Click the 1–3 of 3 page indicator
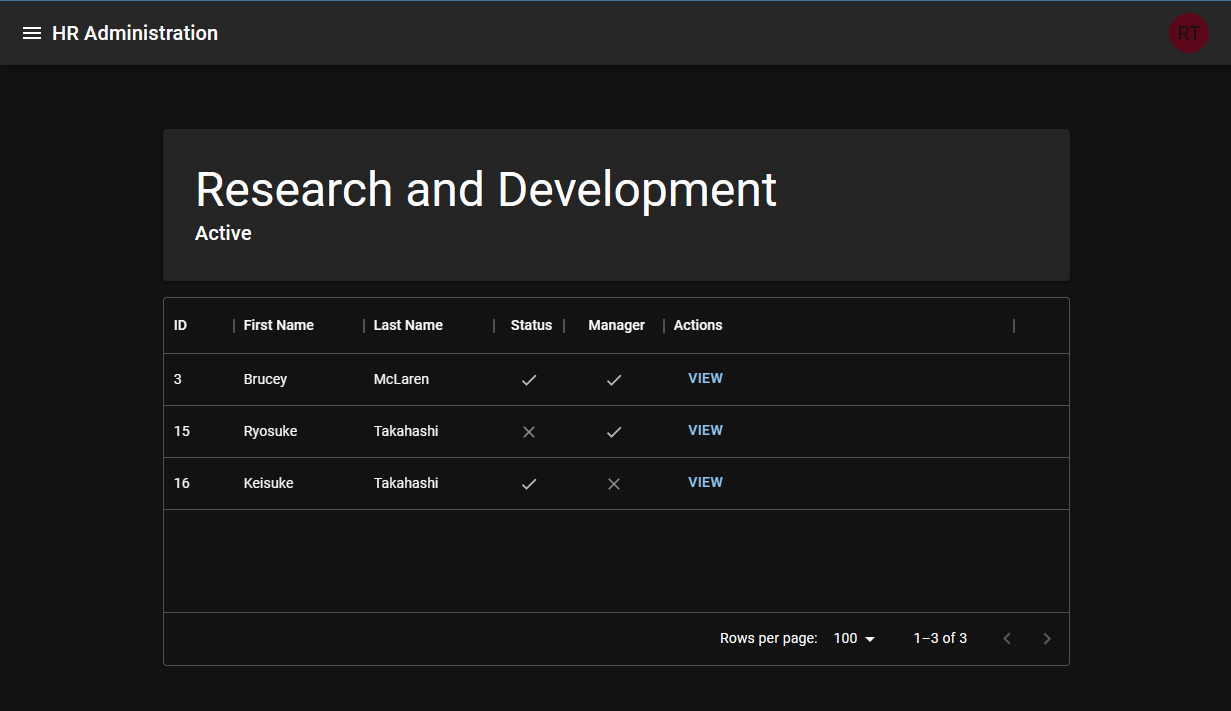1231x711 pixels. [x=940, y=638]
